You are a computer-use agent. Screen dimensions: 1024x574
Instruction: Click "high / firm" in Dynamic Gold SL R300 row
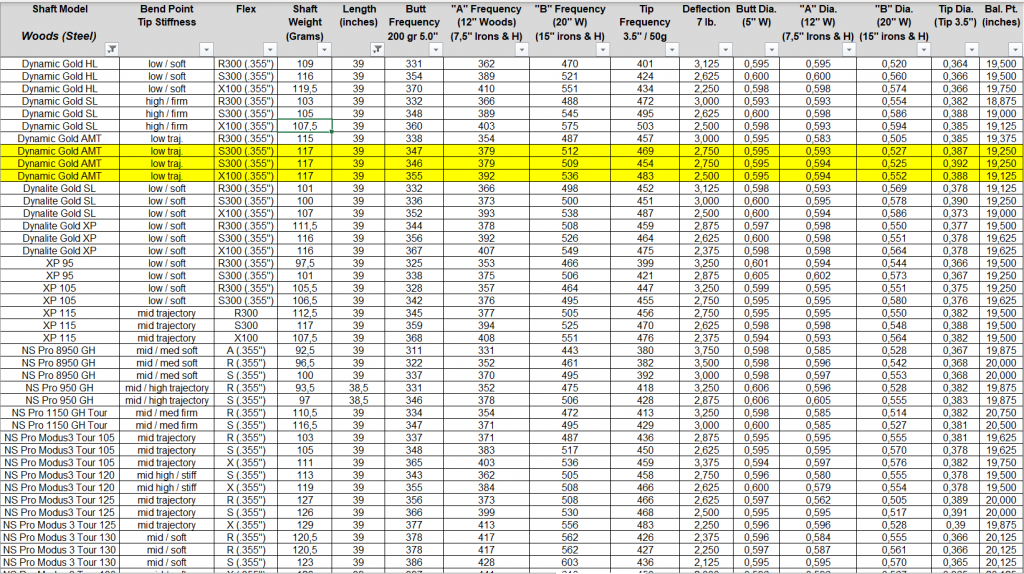[x=167, y=101]
